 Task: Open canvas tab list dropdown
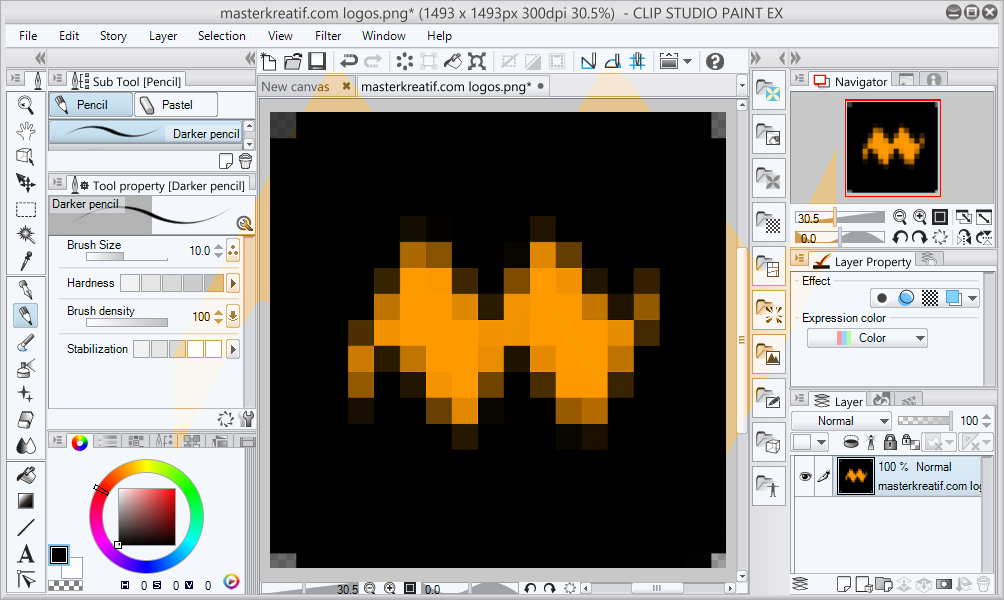pos(742,85)
